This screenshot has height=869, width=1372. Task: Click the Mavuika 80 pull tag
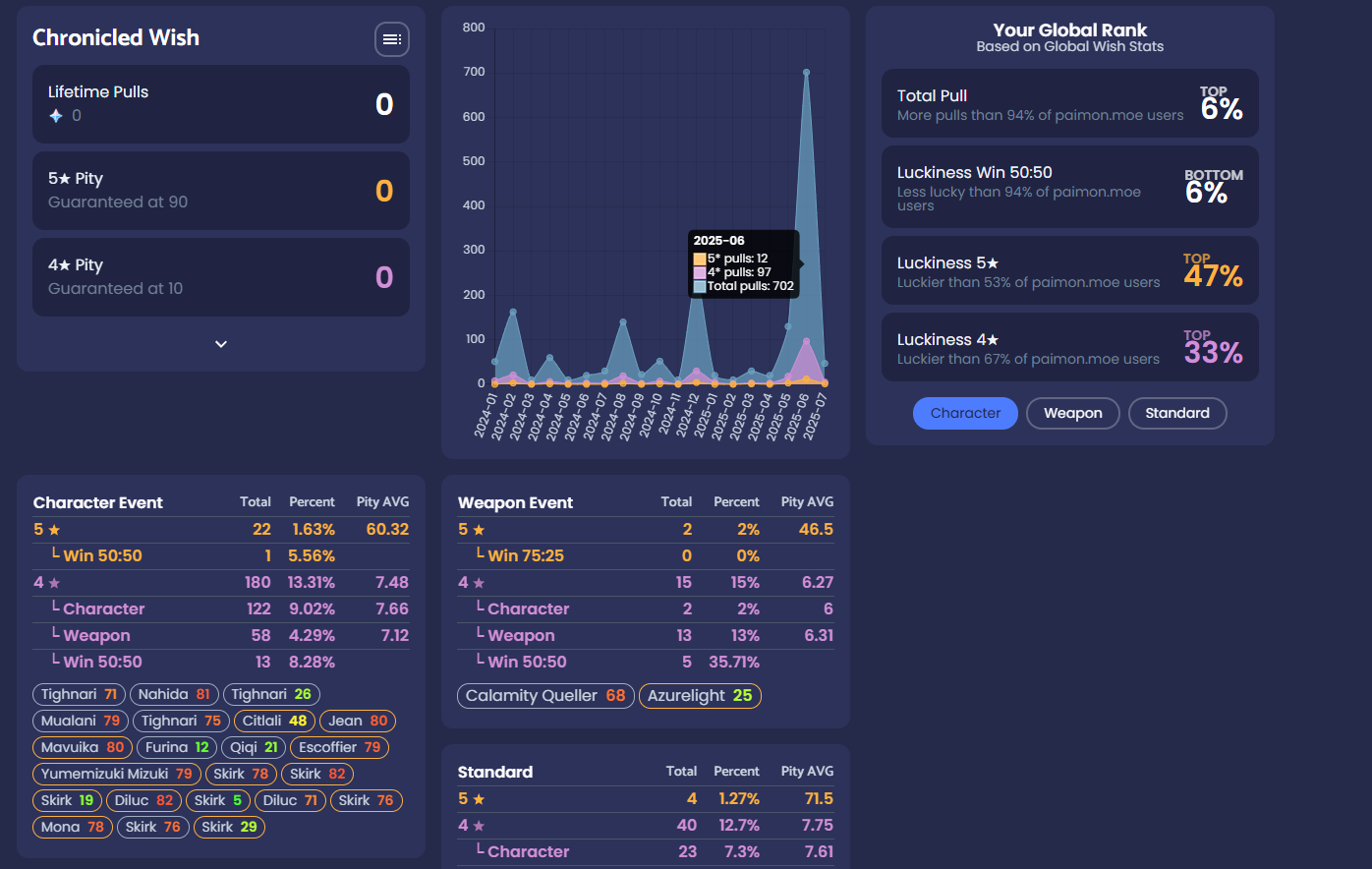click(83, 747)
